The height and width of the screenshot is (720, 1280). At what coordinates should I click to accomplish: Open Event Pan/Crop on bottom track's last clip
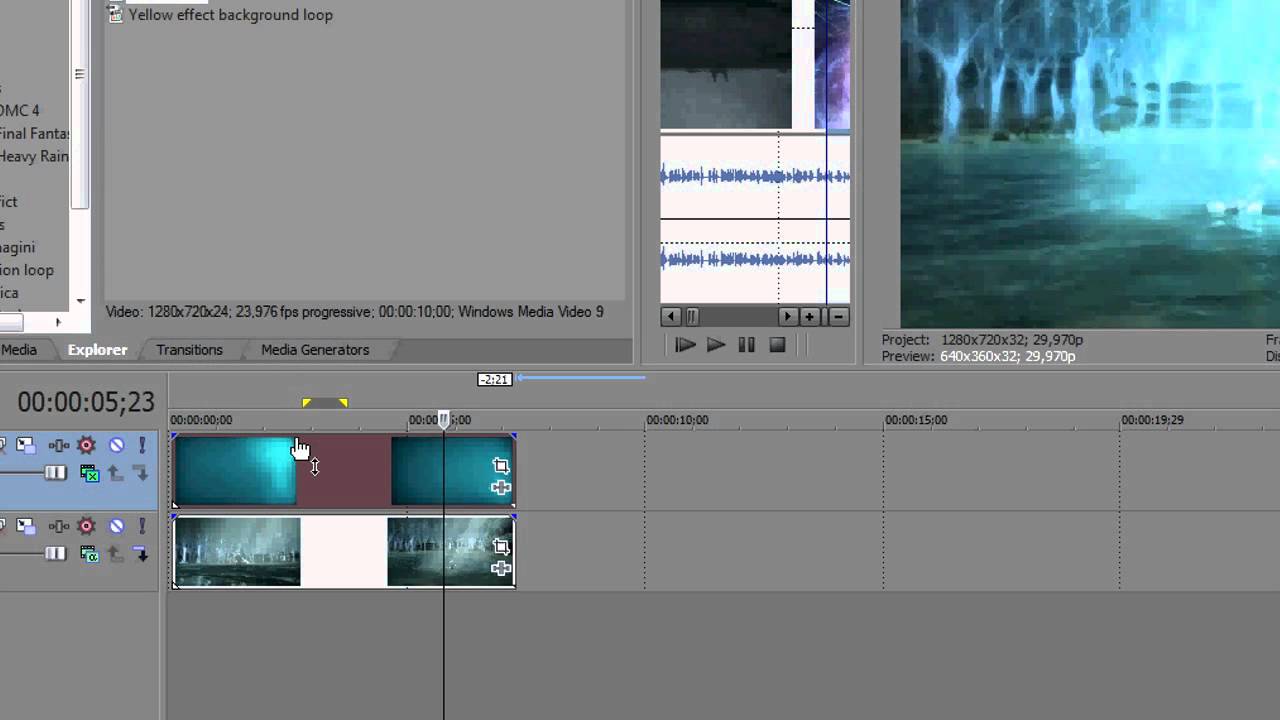[x=501, y=546]
